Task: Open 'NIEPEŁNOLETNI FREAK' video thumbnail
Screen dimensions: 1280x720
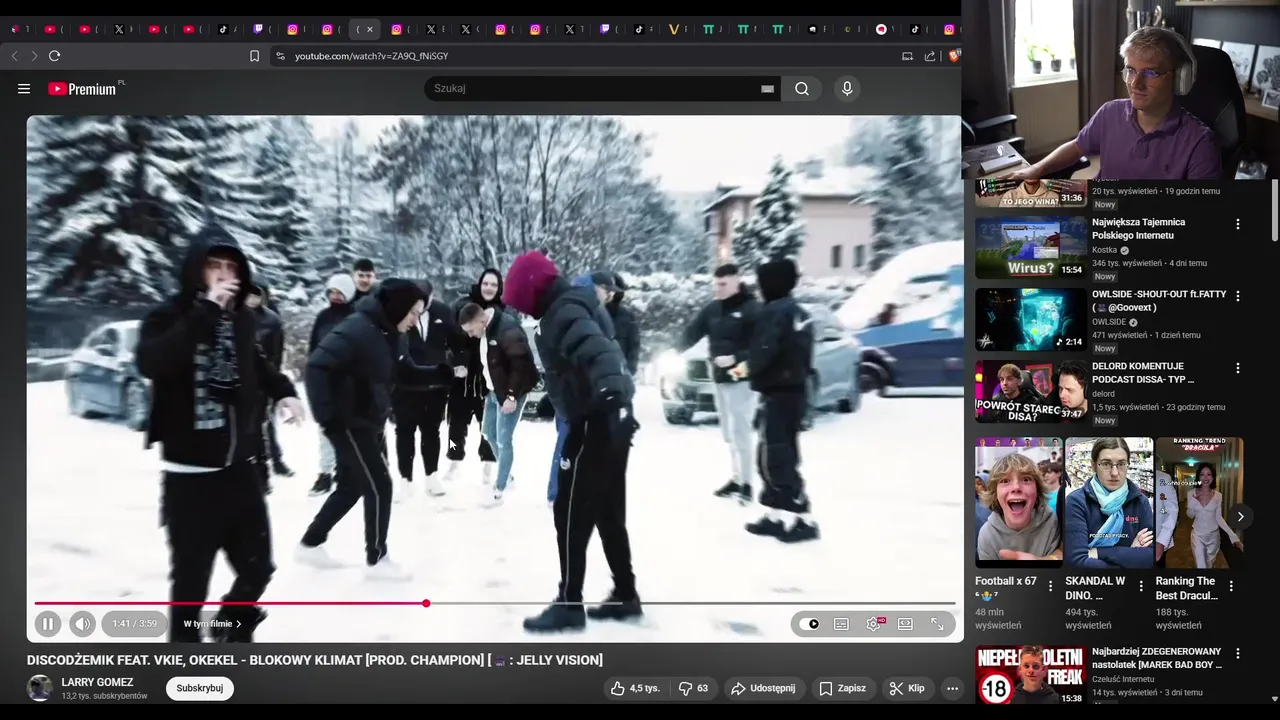Action: (x=1031, y=675)
